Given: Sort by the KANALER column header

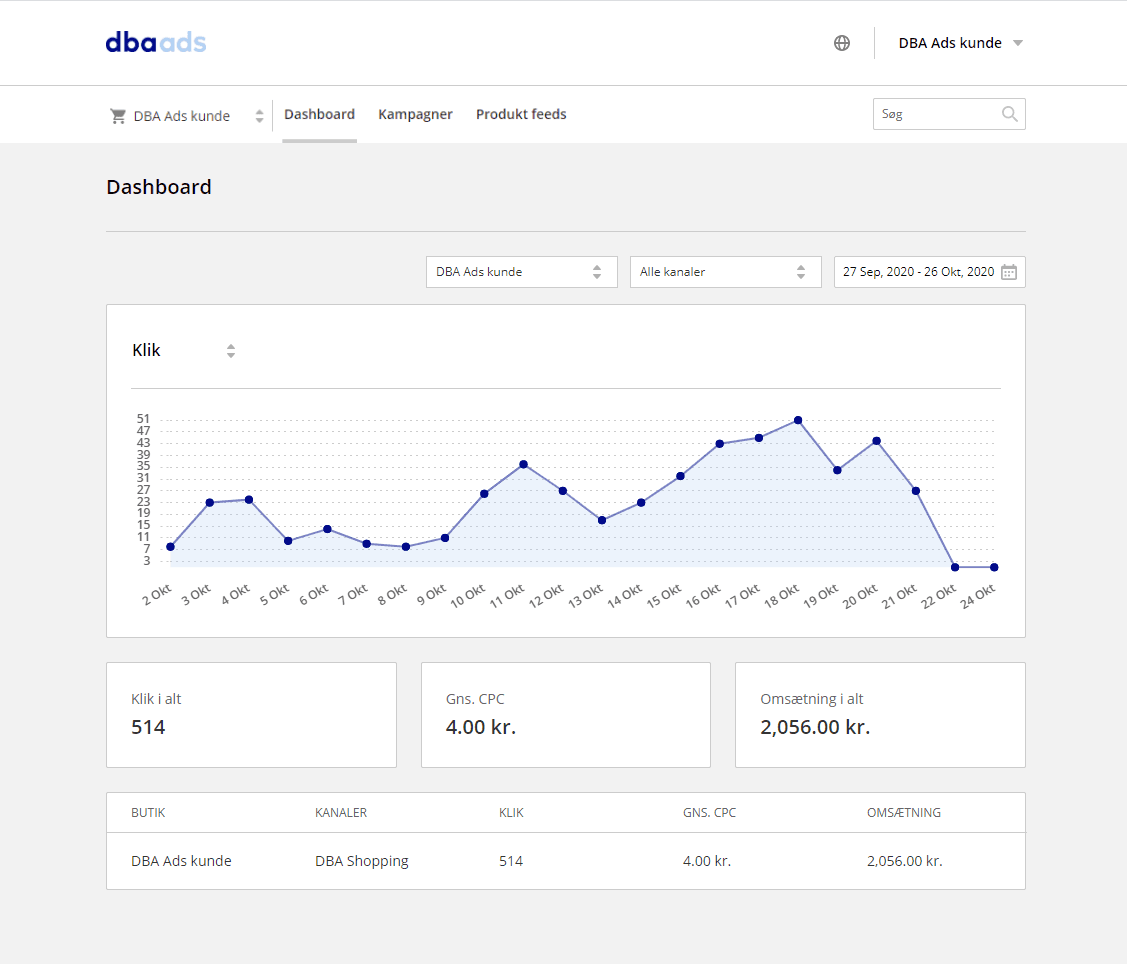Looking at the screenshot, I should pos(341,812).
